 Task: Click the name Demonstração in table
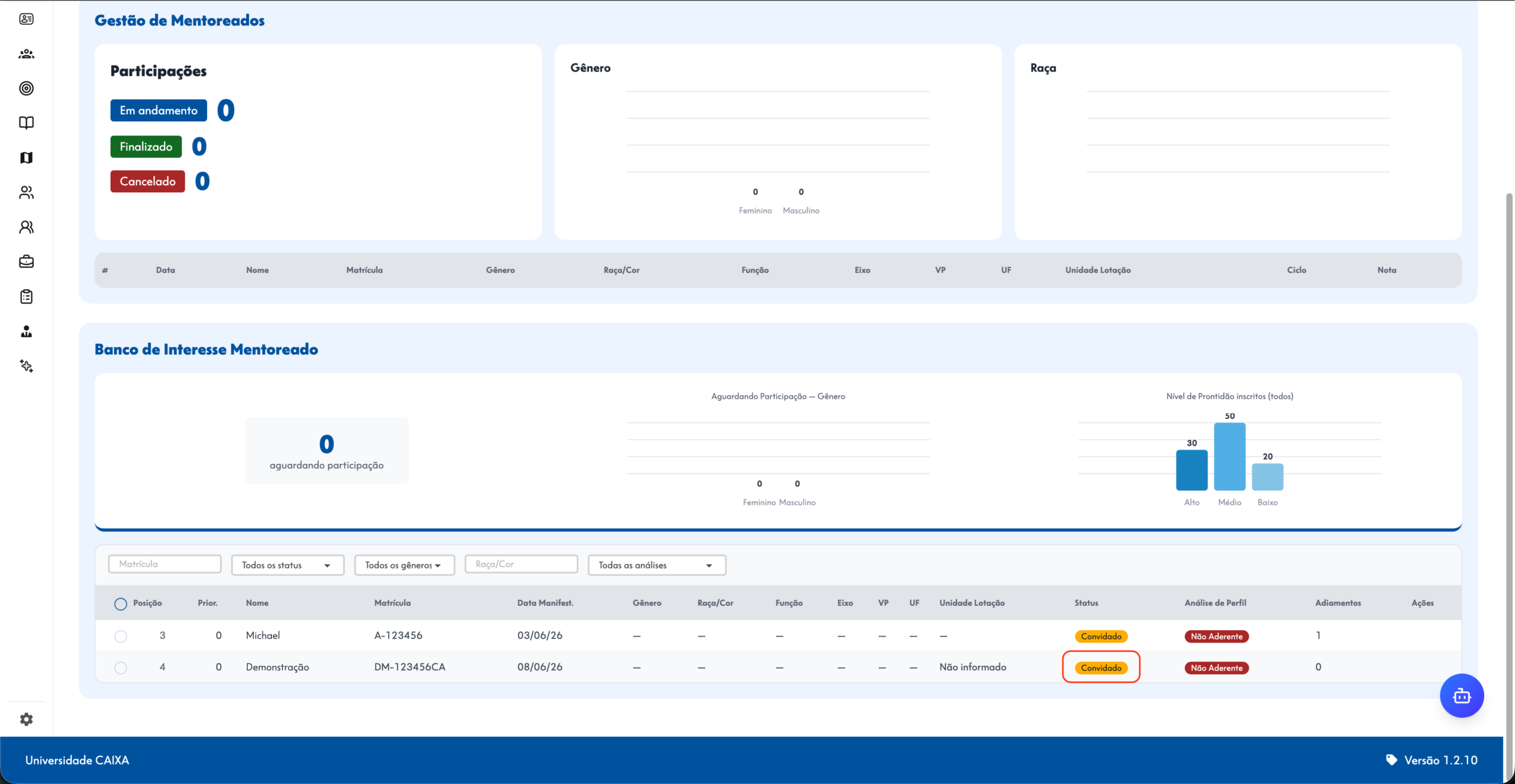click(x=278, y=667)
